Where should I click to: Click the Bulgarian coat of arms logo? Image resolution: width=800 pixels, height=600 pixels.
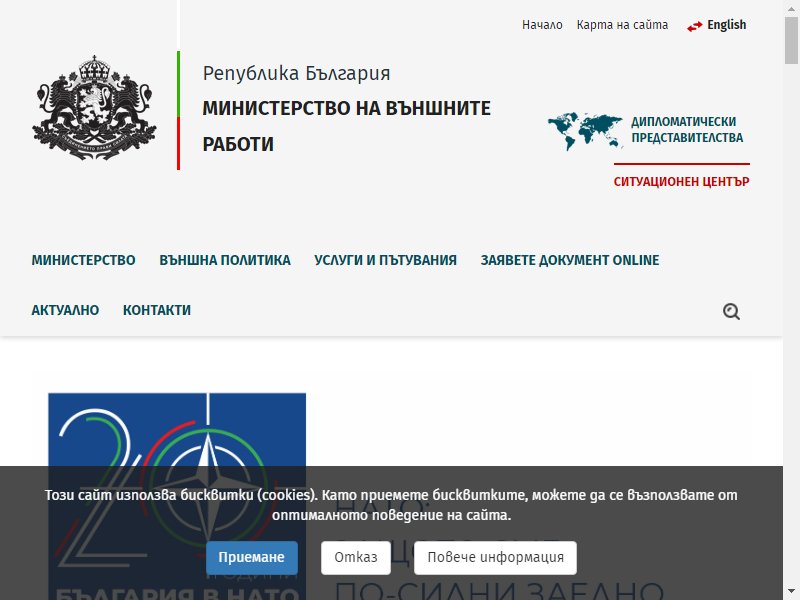[94, 108]
